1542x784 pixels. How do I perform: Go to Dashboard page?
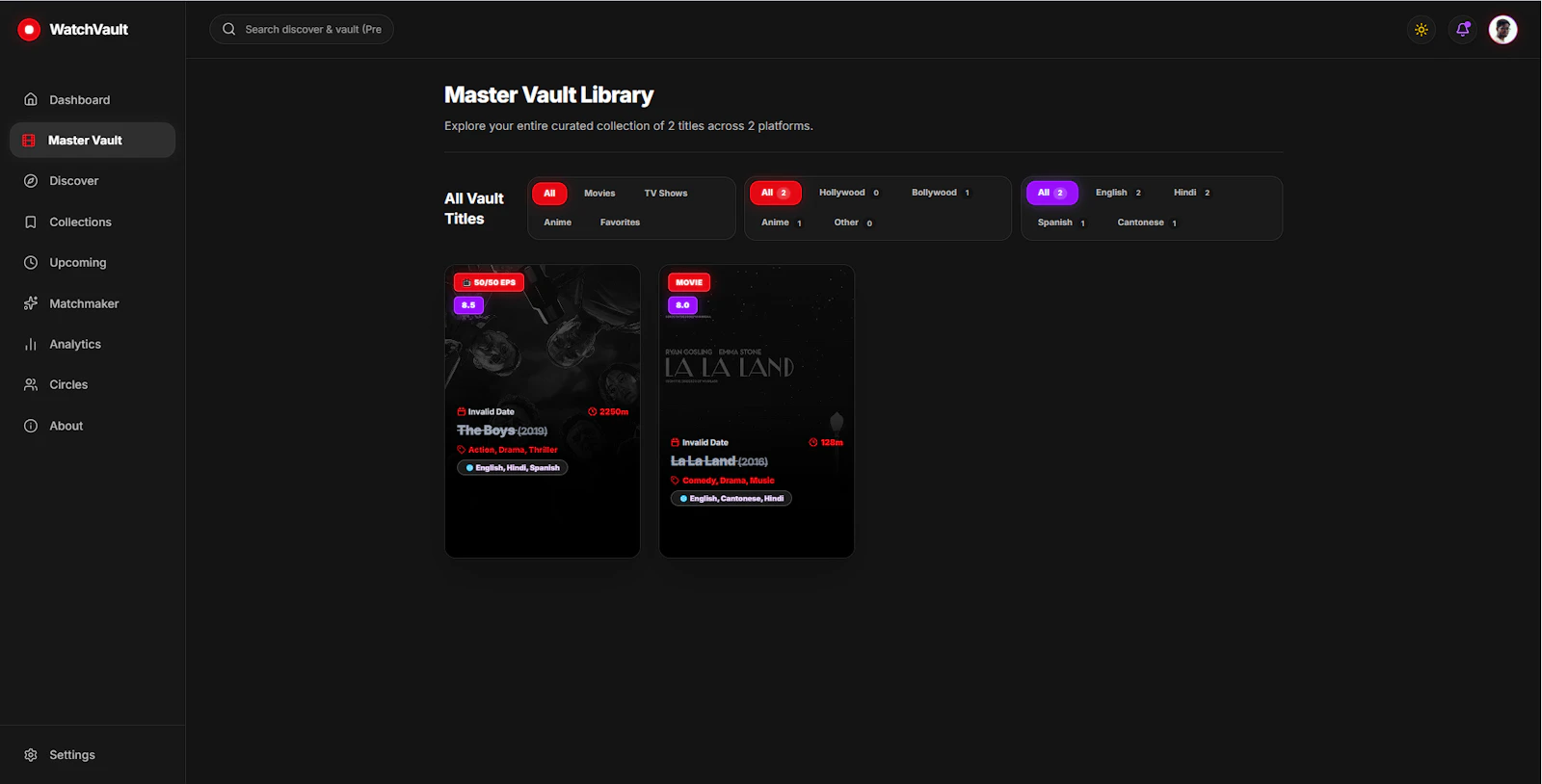[x=93, y=99]
